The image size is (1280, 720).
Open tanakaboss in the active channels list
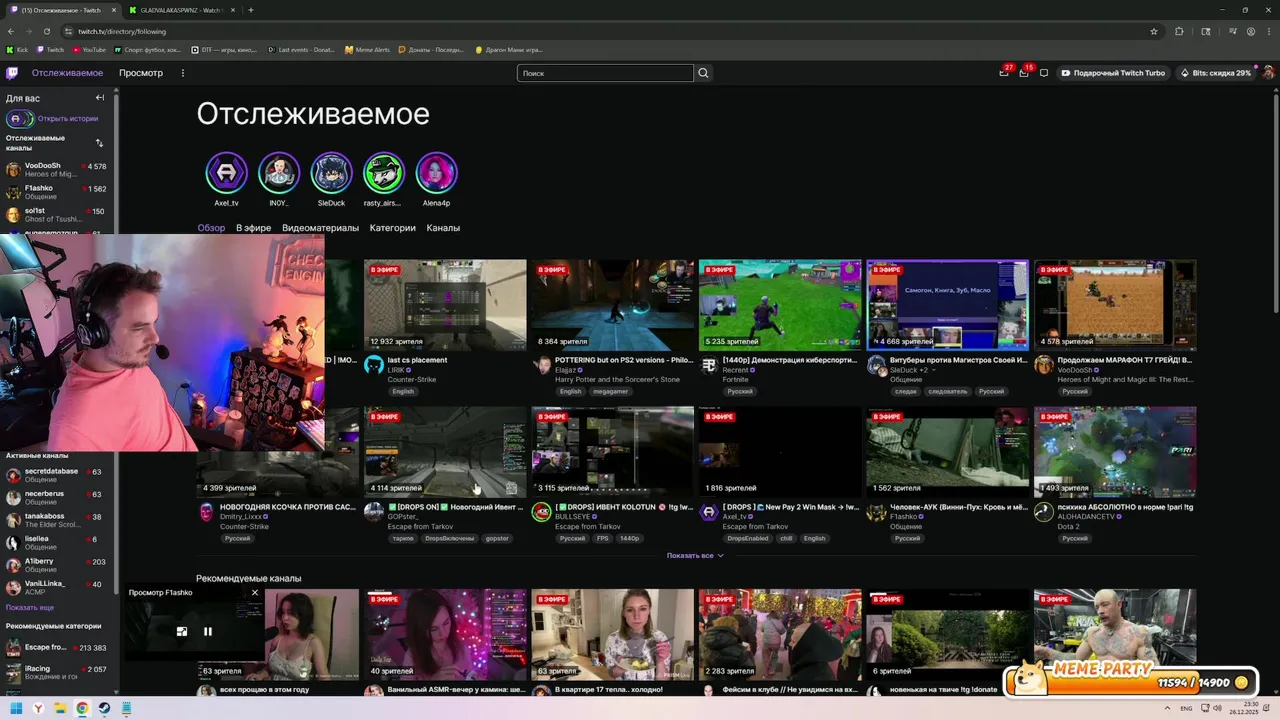coord(58,520)
